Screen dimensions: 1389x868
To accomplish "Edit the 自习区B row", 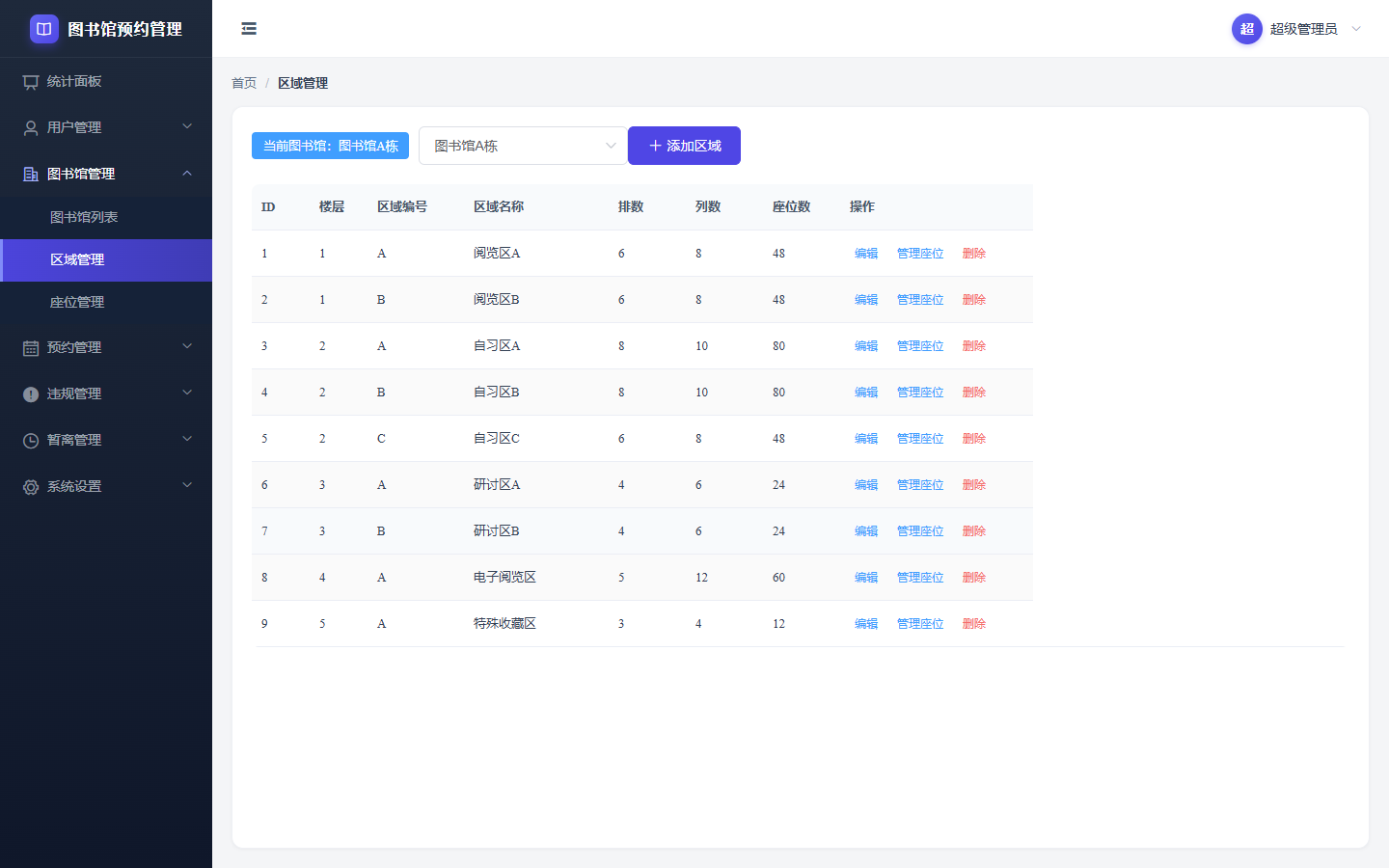I will (866, 393).
